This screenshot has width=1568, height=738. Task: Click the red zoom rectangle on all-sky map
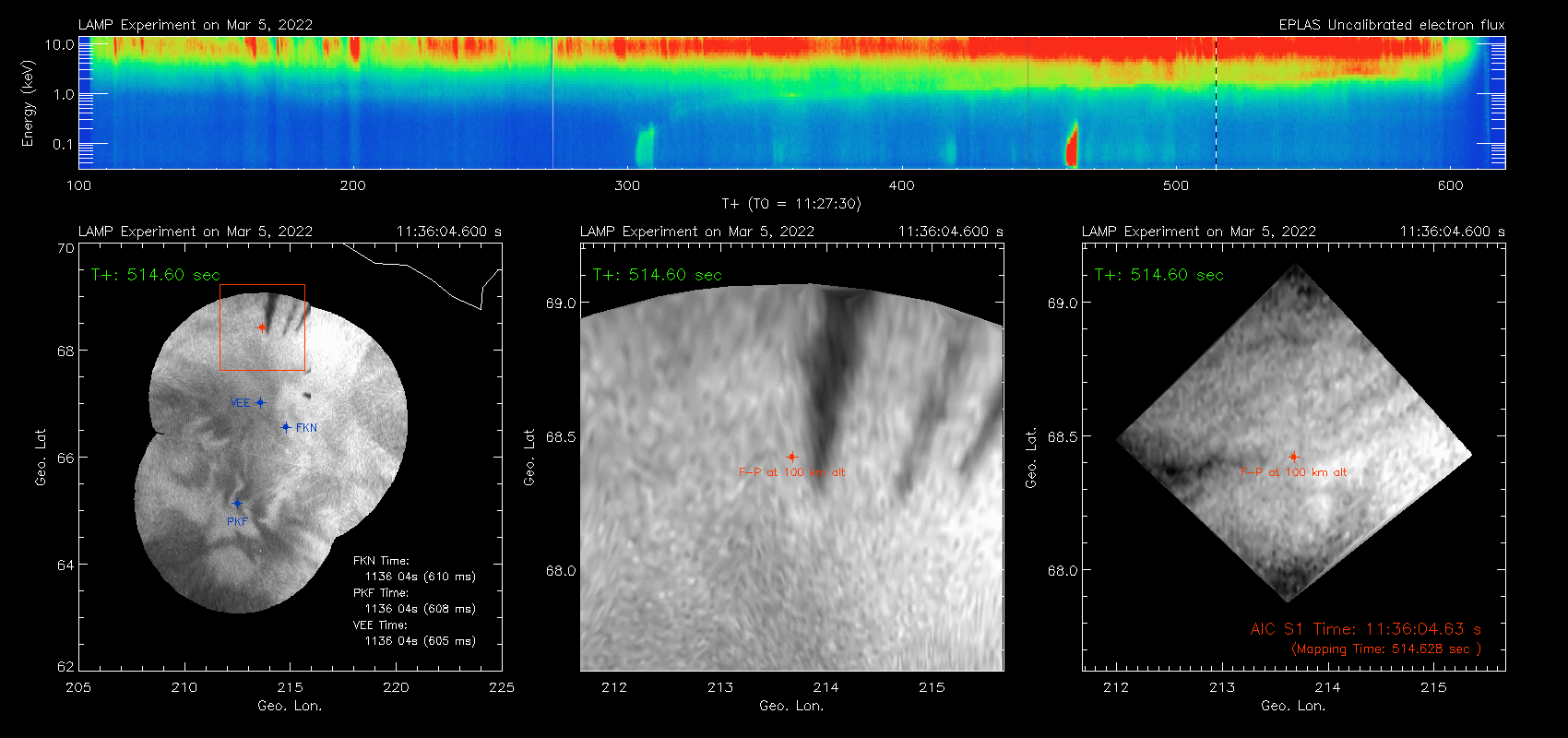[x=262, y=327]
